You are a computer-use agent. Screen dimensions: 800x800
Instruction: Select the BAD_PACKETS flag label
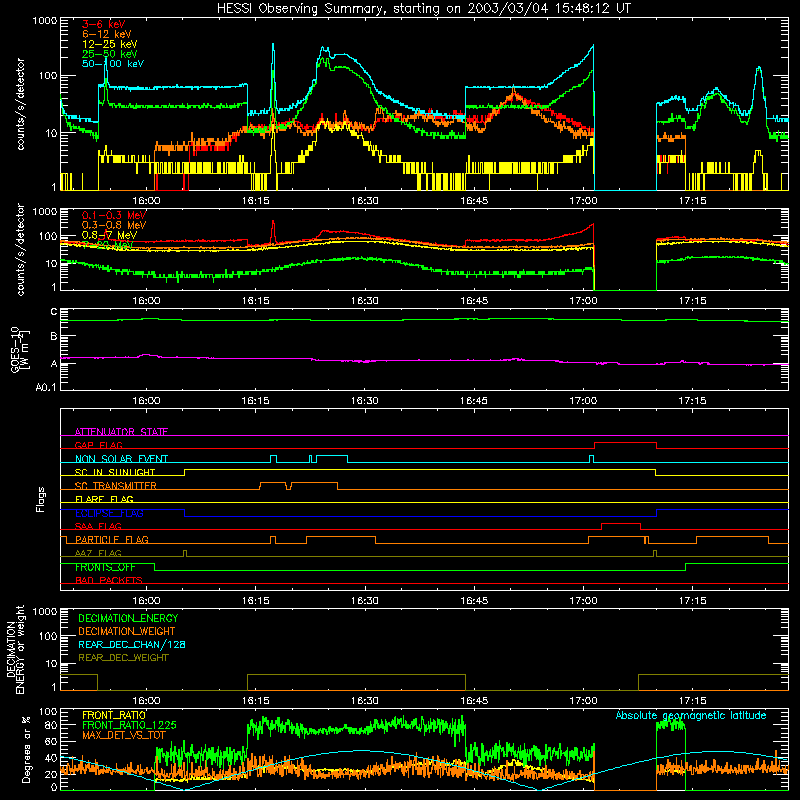(109, 580)
